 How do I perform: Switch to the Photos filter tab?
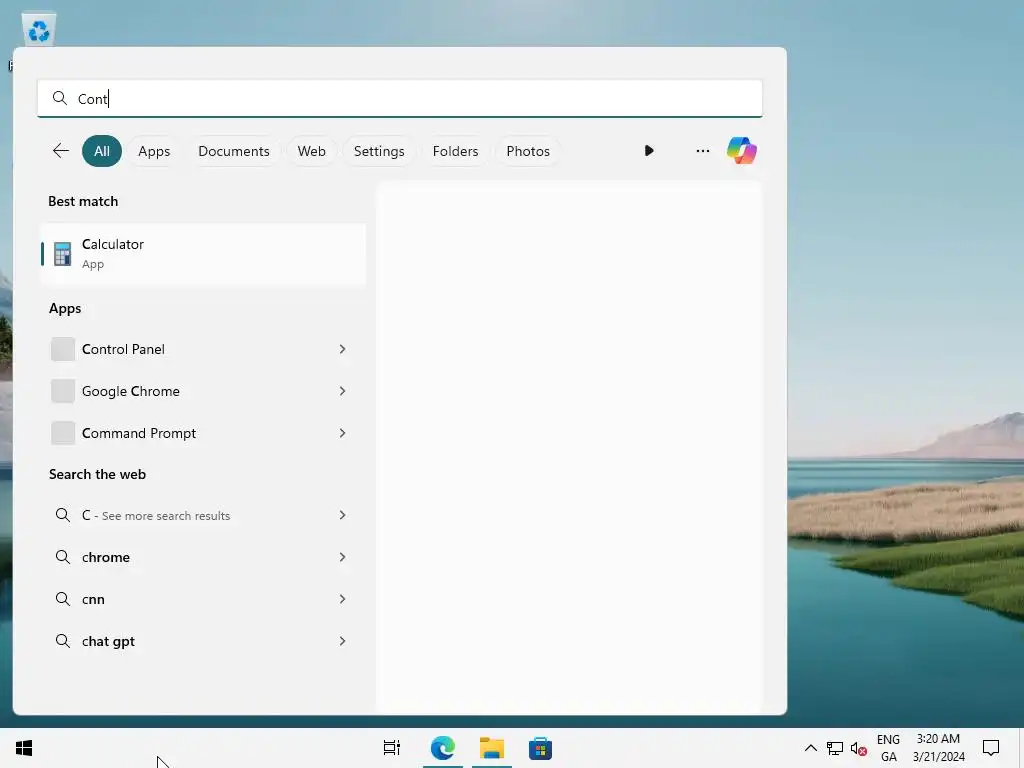click(x=528, y=151)
